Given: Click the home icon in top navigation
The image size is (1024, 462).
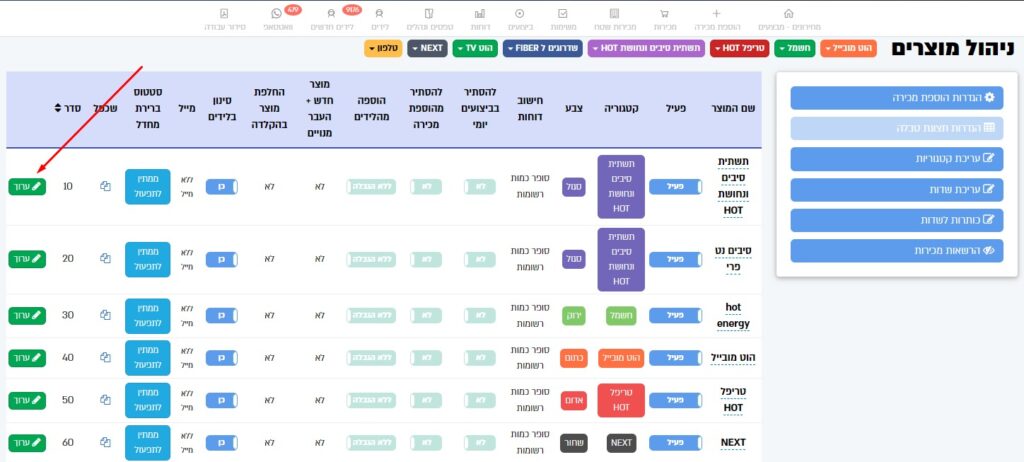Looking at the screenshot, I should (x=789, y=14).
